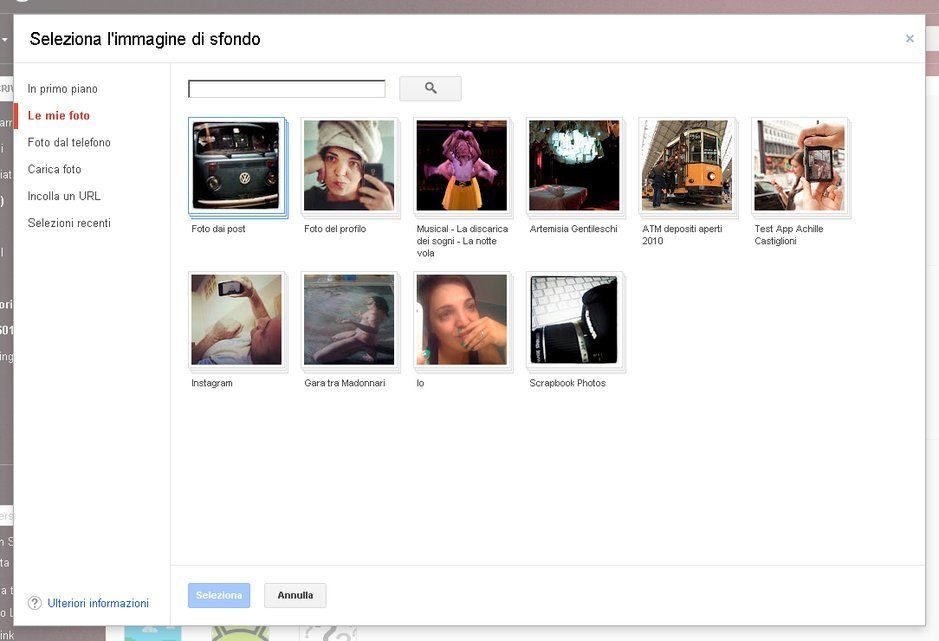Screen dimensions: 939x641
Task: Close the background image dialog
Action: pyautogui.click(x=910, y=38)
